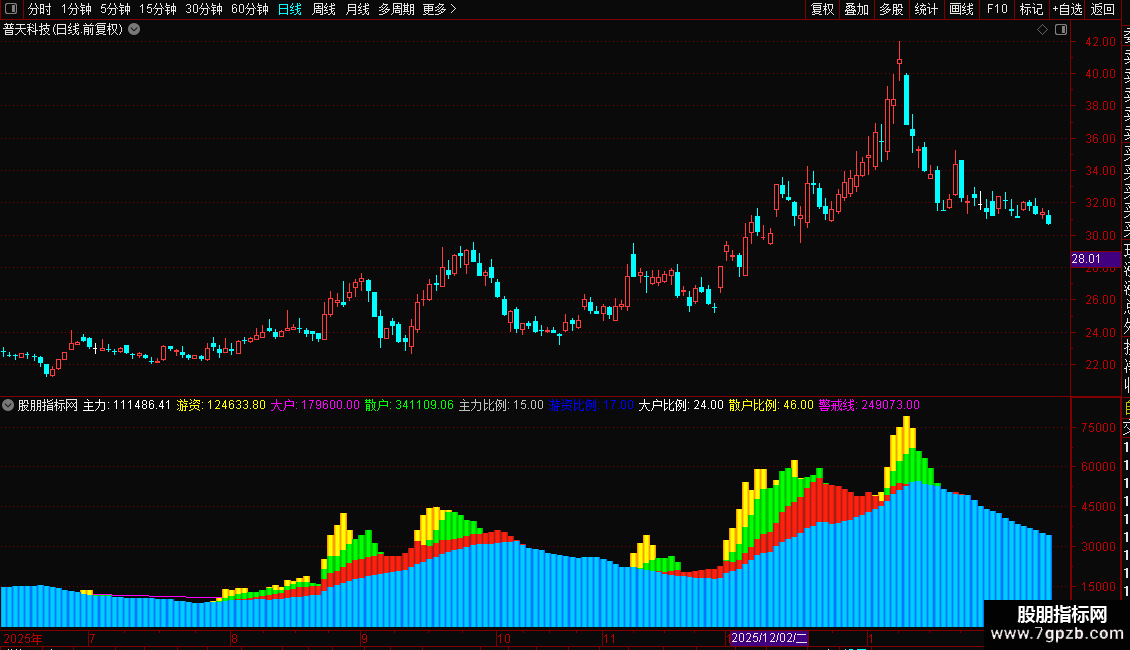Image resolution: width=1130 pixels, height=650 pixels.
Task: Click the 返回 back button
Action: [x=1103, y=9]
